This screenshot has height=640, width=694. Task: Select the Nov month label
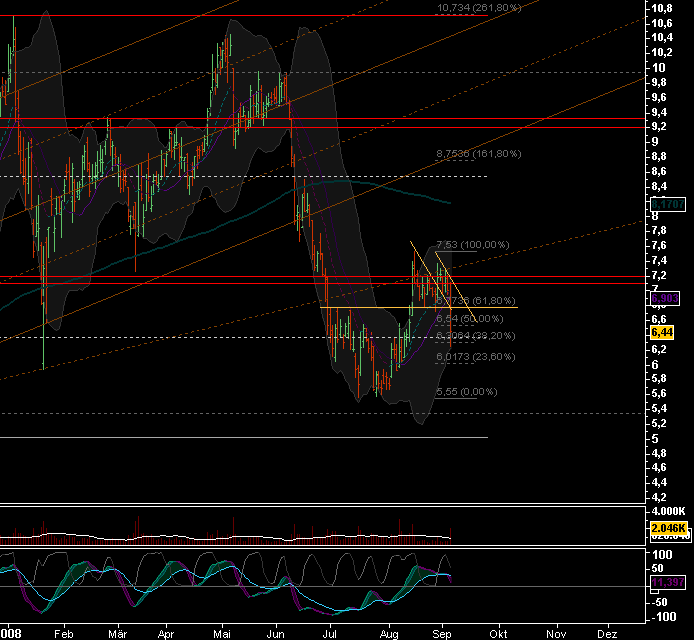coord(556,634)
